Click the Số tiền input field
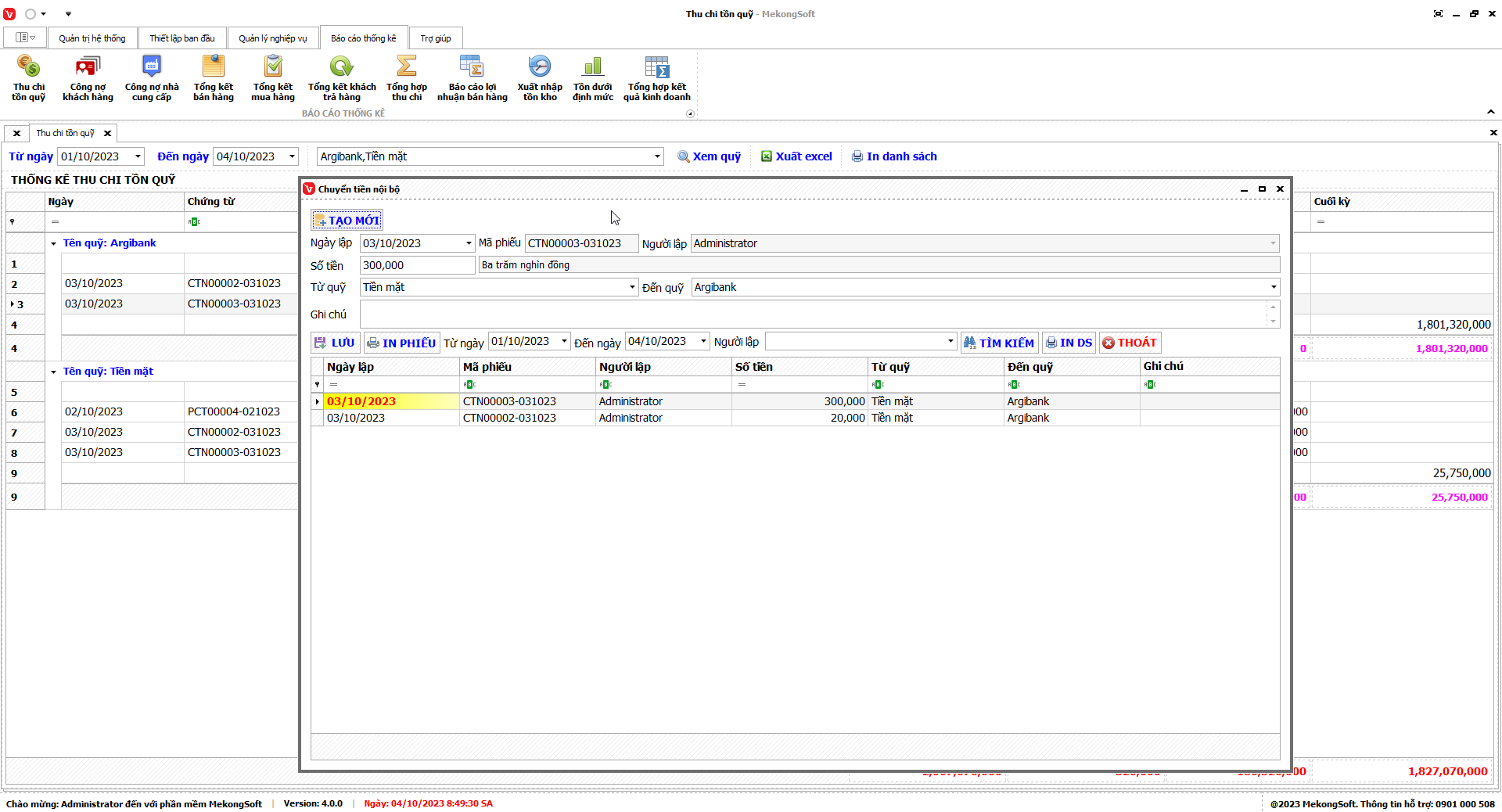 [417, 265]
